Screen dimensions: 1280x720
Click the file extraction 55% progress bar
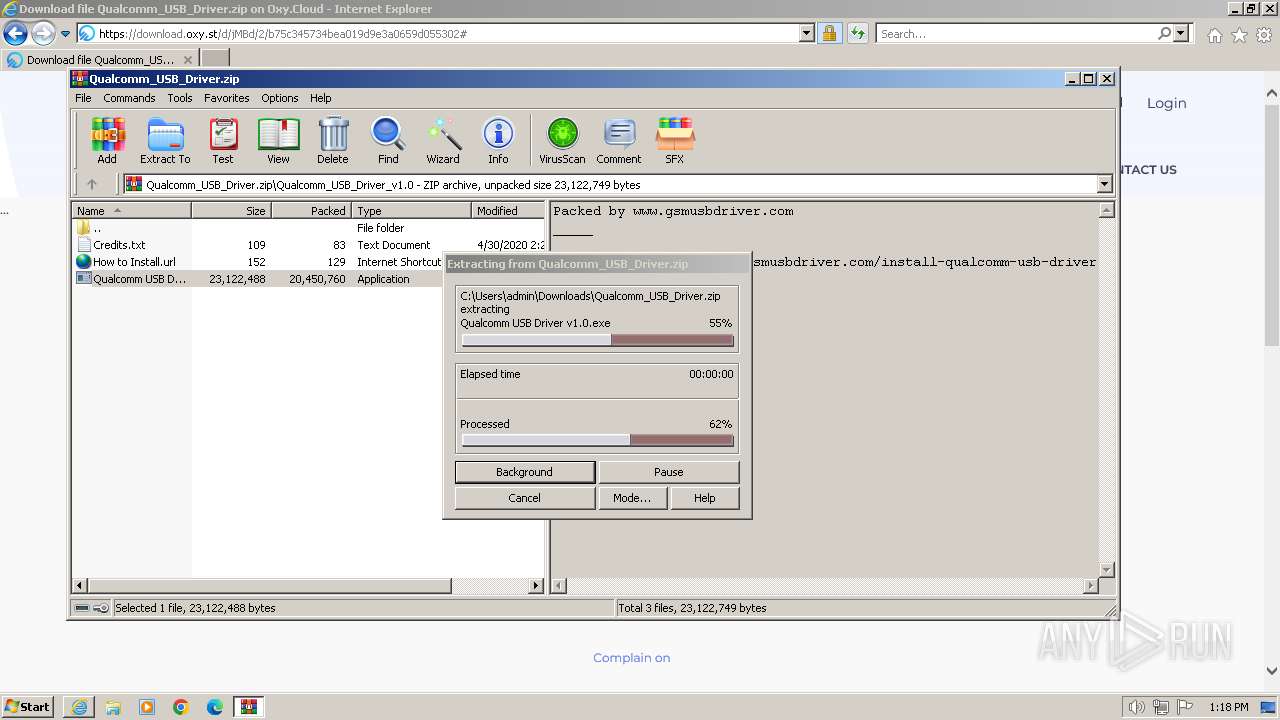click(597, 340)
